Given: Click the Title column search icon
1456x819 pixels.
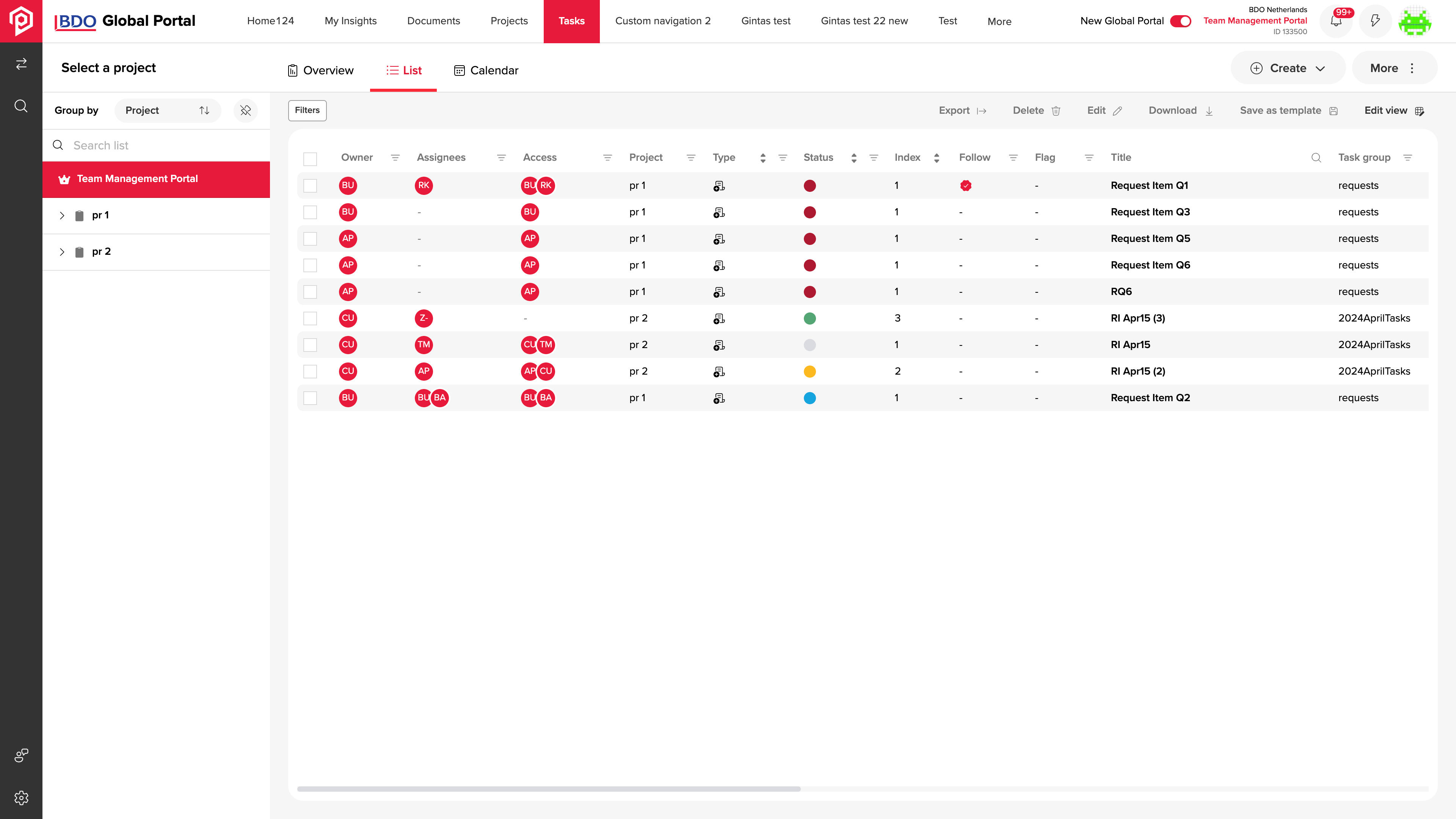Looking at the screenshot, I should 1316,158.
